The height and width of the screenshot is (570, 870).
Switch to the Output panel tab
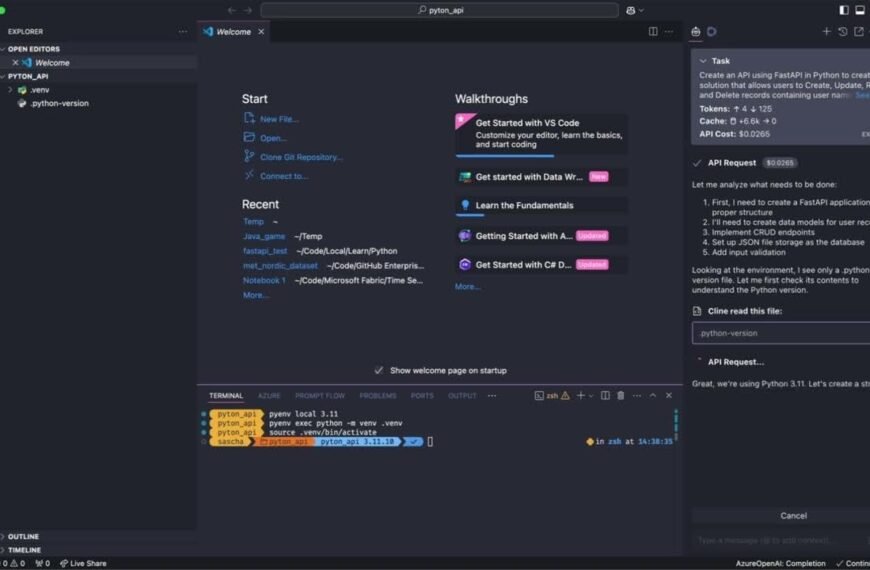462,396
